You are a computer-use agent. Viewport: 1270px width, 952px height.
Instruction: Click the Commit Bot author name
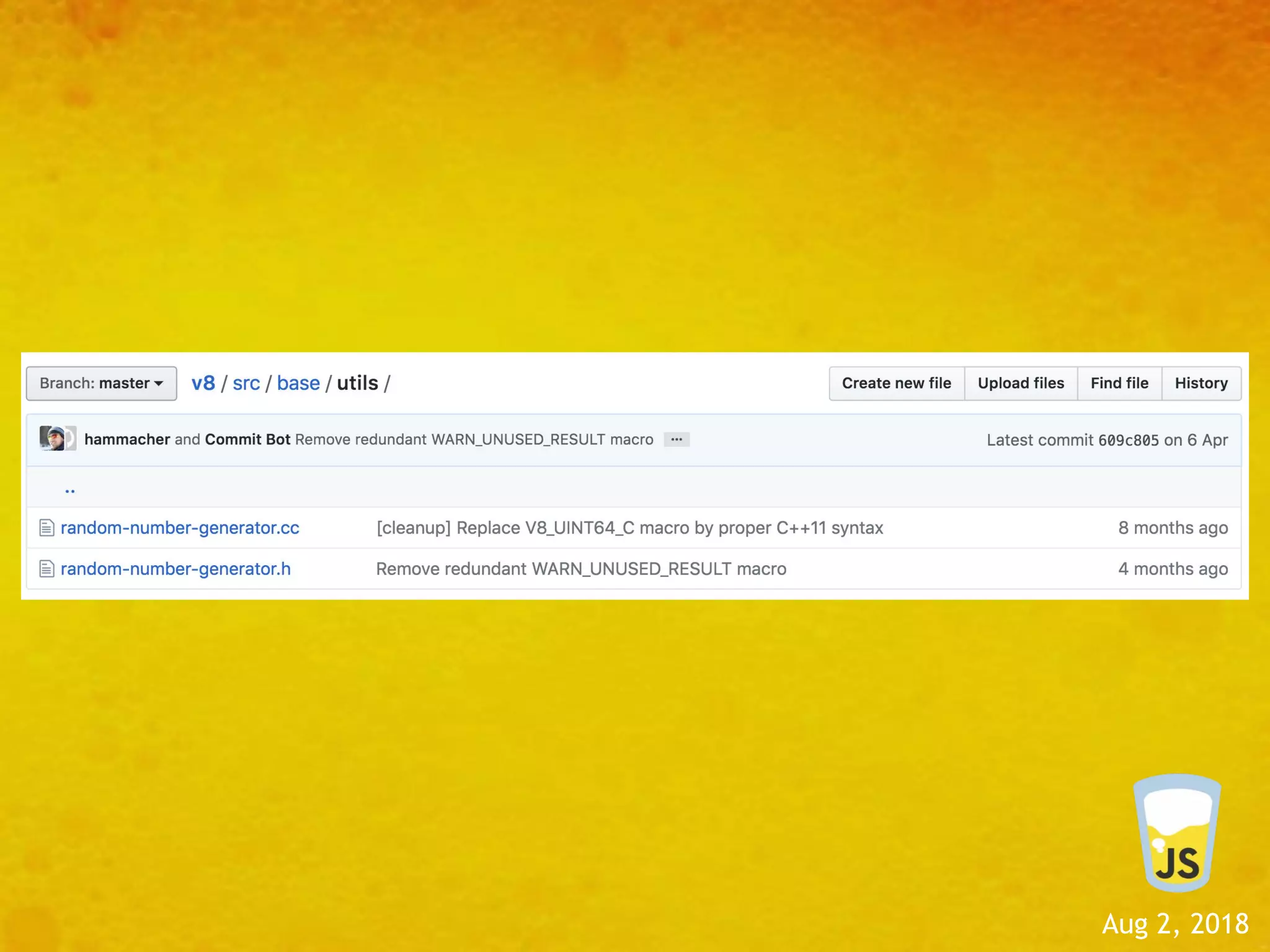point(247,439)
